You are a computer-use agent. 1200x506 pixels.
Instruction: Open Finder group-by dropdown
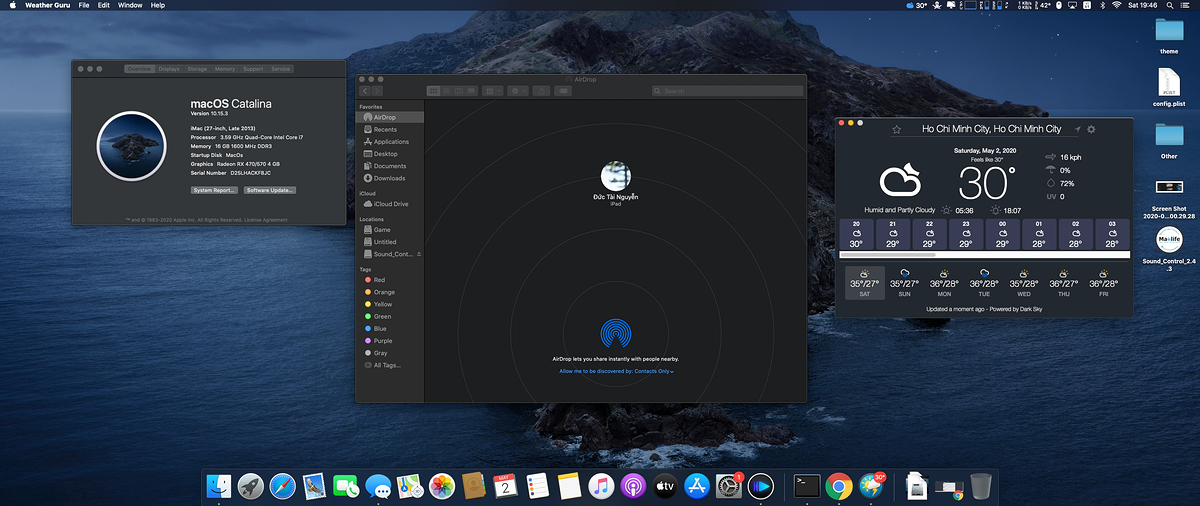[x=492, y=91]
